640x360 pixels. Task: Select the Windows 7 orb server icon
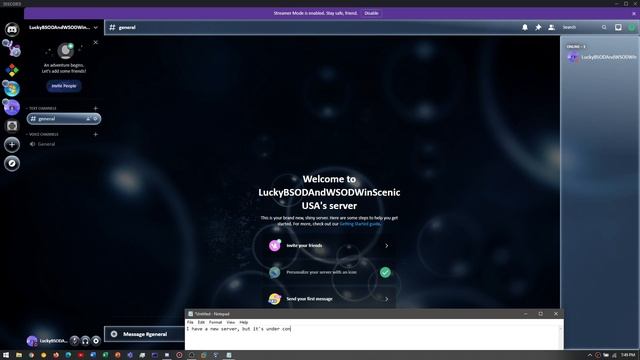(12, 89)
